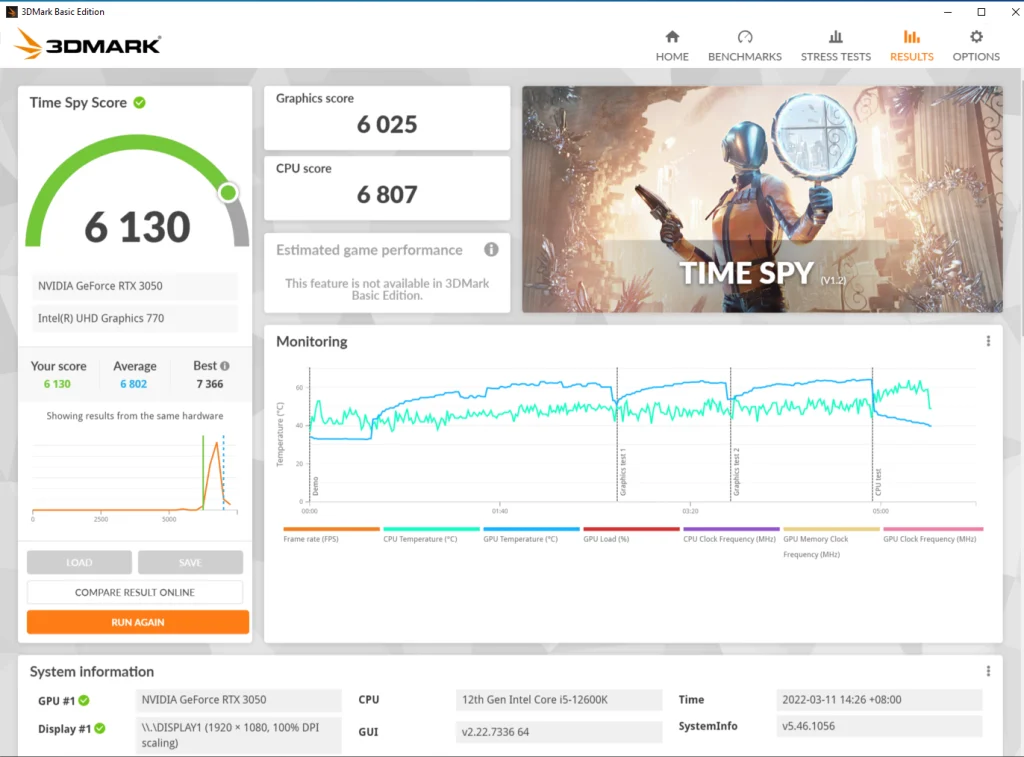This screenshot has height=757, width=1024.
Task: Click the green check next to GPU #1
Action: 84,700
